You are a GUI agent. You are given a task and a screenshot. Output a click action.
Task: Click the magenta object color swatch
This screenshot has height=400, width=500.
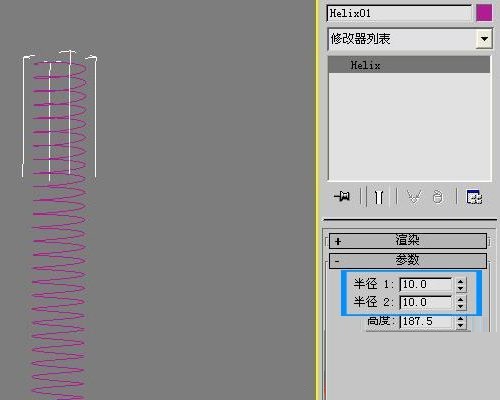click(484, 13)
